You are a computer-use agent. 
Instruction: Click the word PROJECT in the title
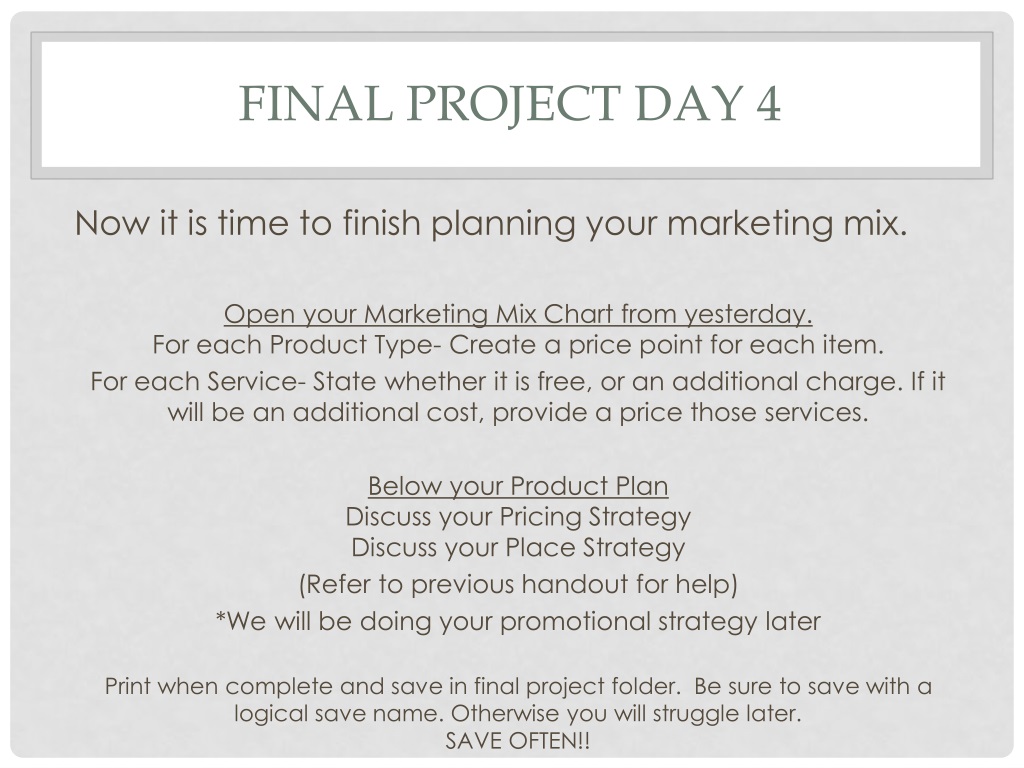tap(513, 104)
